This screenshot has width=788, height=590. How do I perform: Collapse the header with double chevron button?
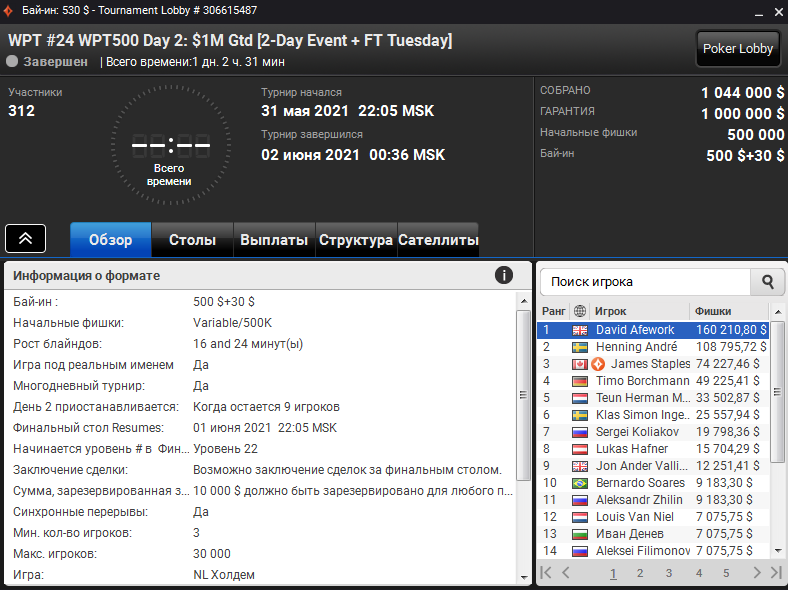[26, 238]
